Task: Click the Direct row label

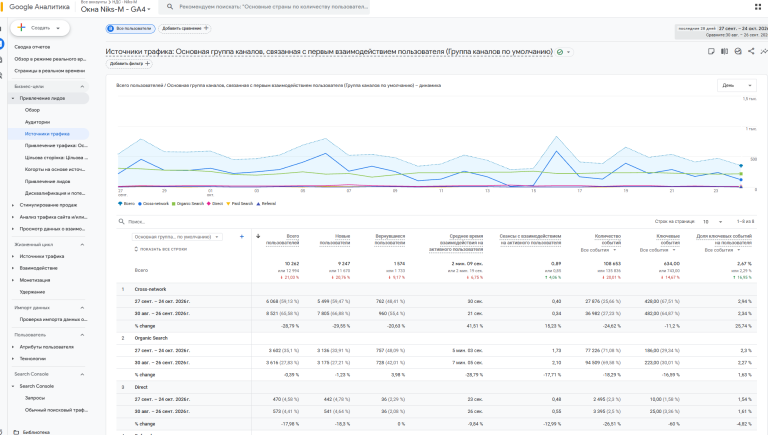Action: (x=141, y=387)
